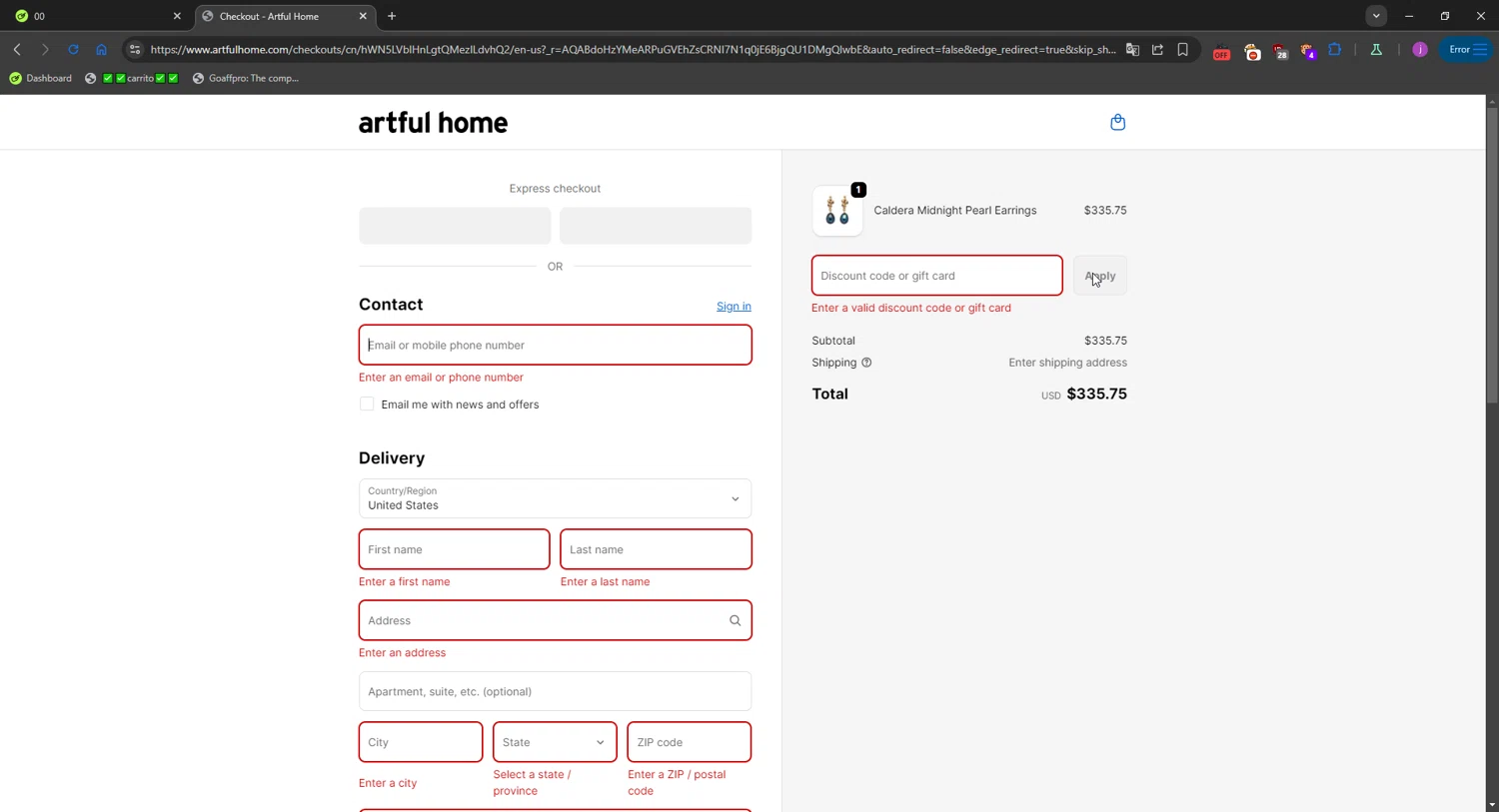Click the 'Enter an email or phone number' error

point(441,378)
